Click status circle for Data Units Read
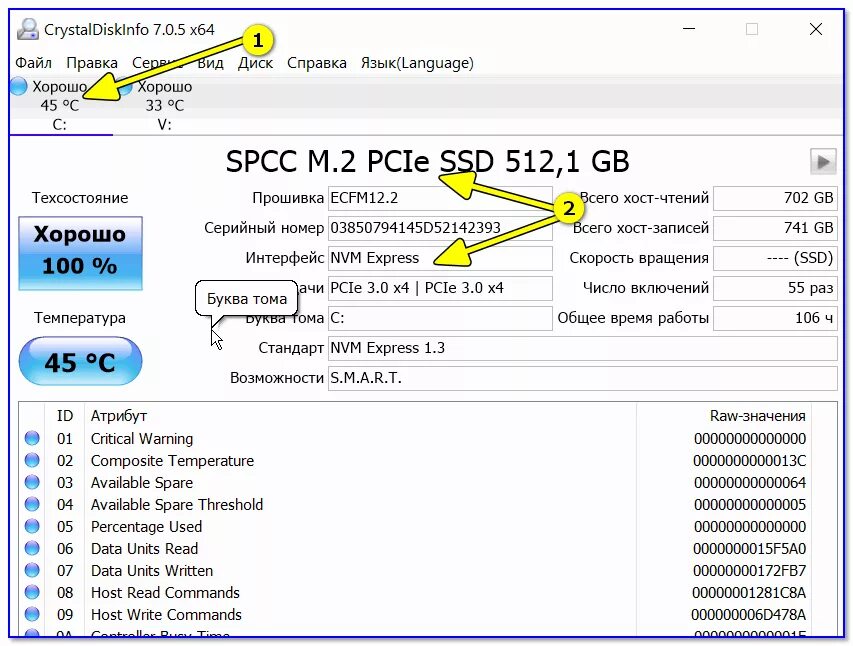The height and width of the screenshot is (646, 853). tap(32, 548)
